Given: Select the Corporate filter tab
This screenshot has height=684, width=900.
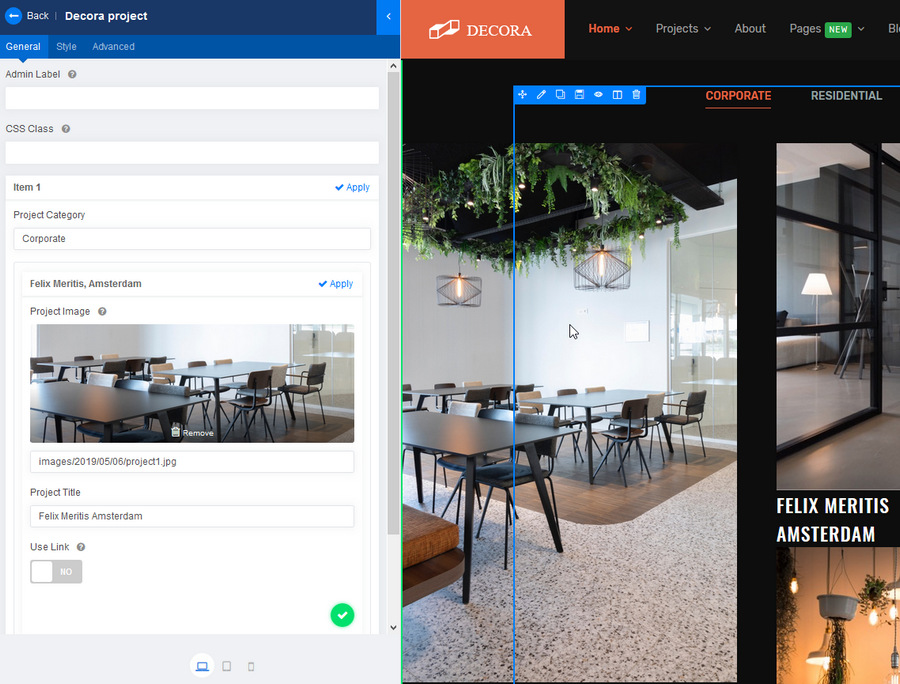Looking at the screenshot, I should [x=738, y=96].
